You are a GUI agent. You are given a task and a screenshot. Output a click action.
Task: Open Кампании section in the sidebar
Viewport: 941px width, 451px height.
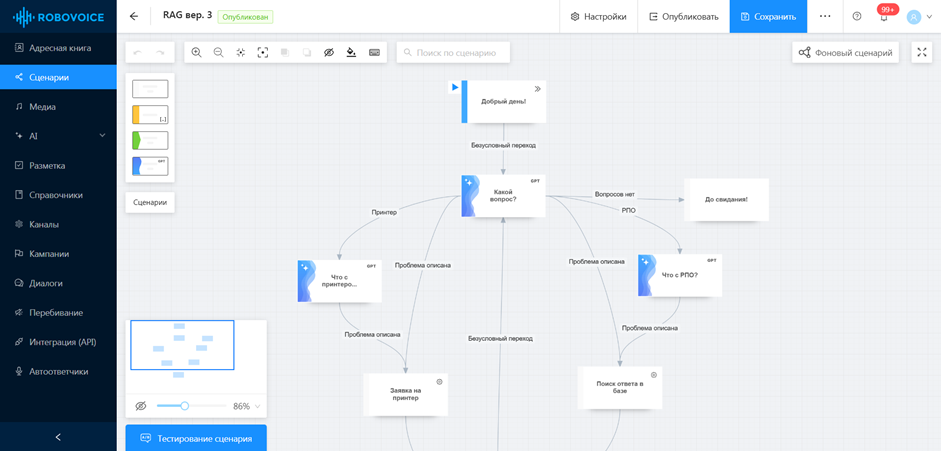49,254
